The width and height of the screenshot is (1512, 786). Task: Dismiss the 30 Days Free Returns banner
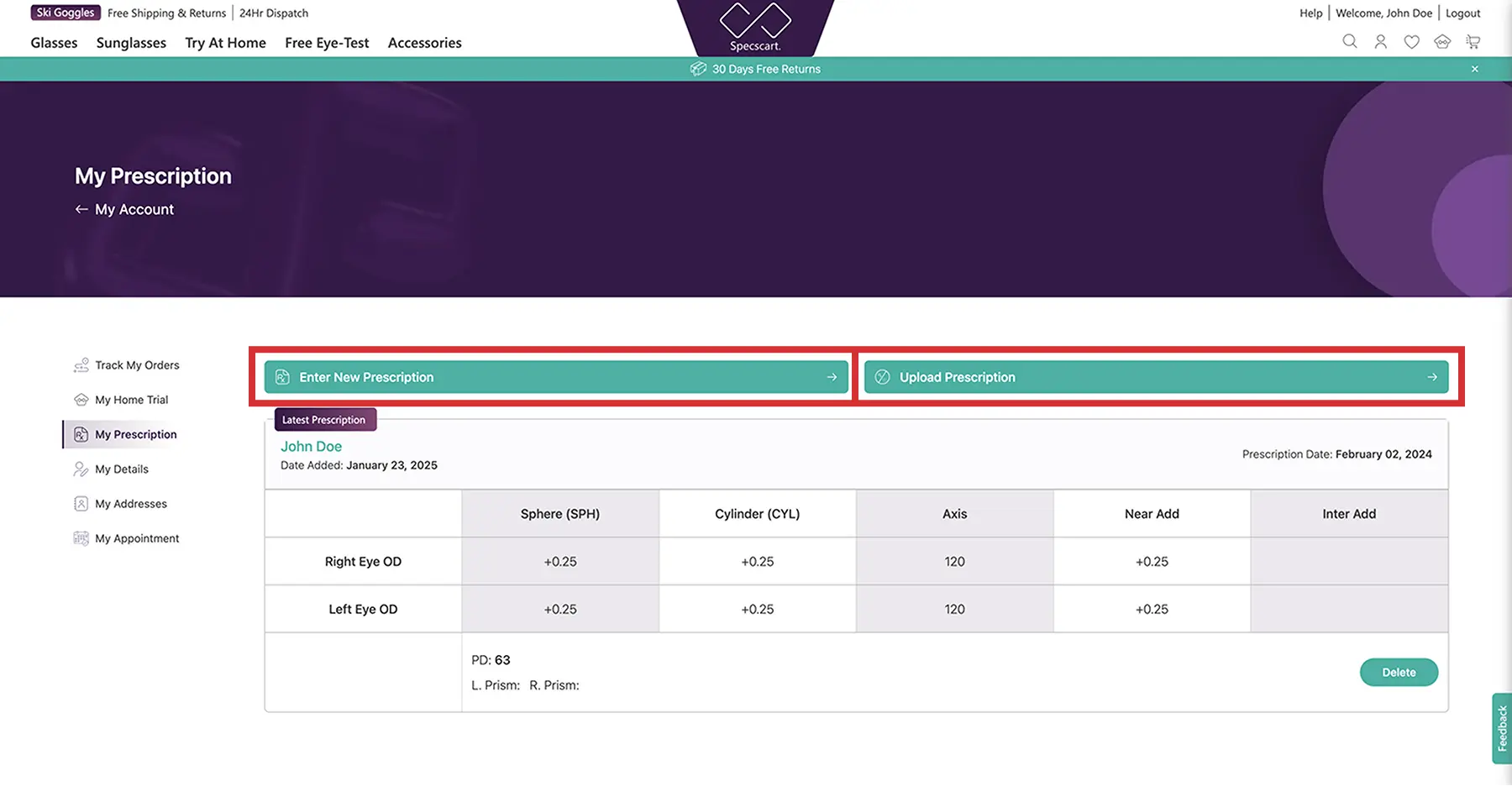1474,69
